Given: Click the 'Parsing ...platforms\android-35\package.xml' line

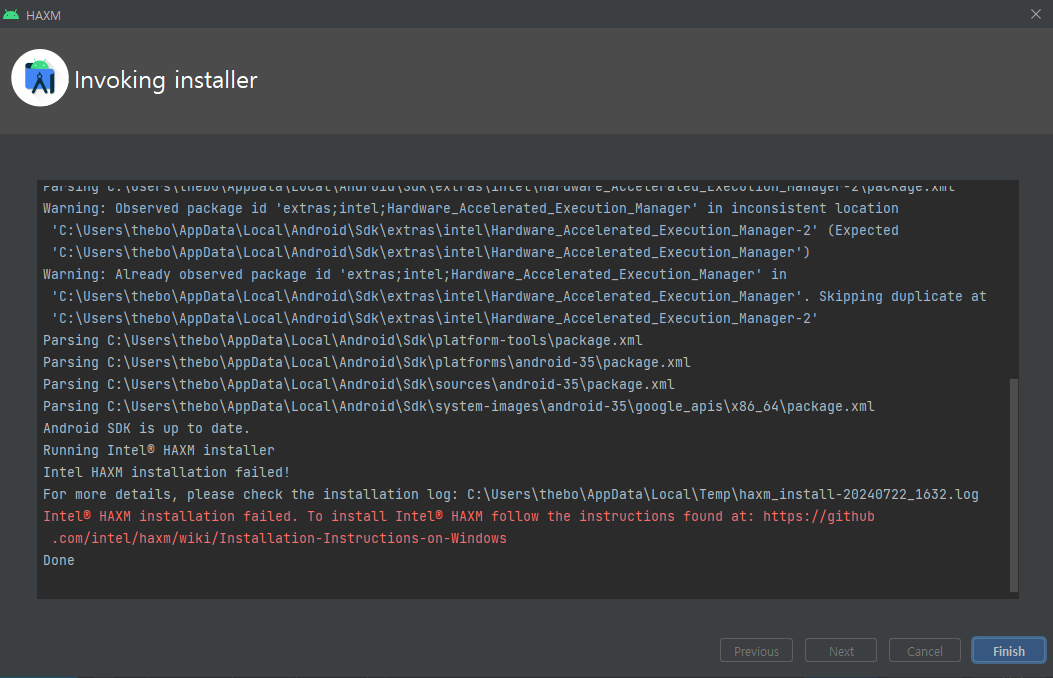Looking at the screenshot, I should [367, 362].
